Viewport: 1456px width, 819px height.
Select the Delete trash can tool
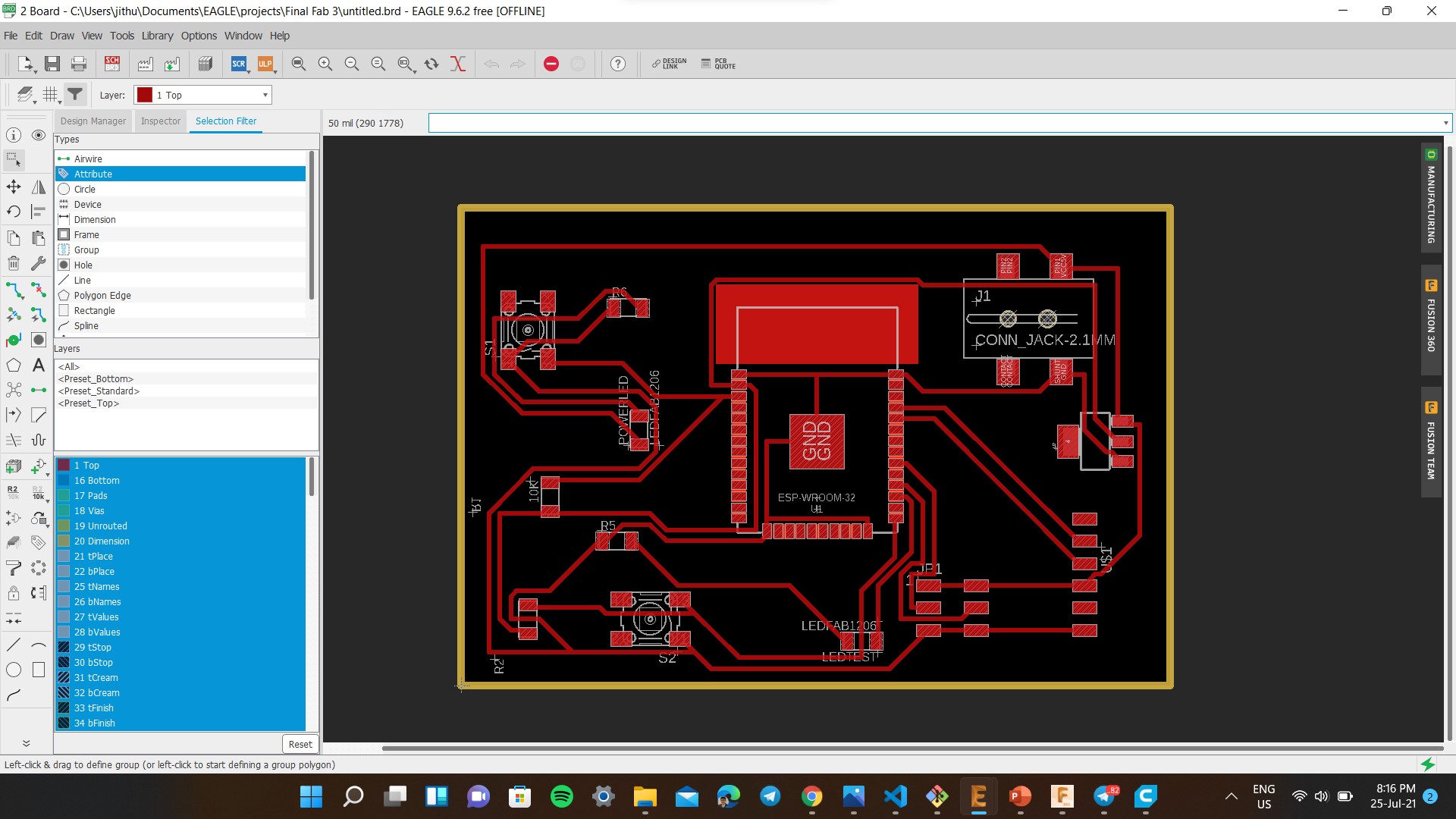14,263
